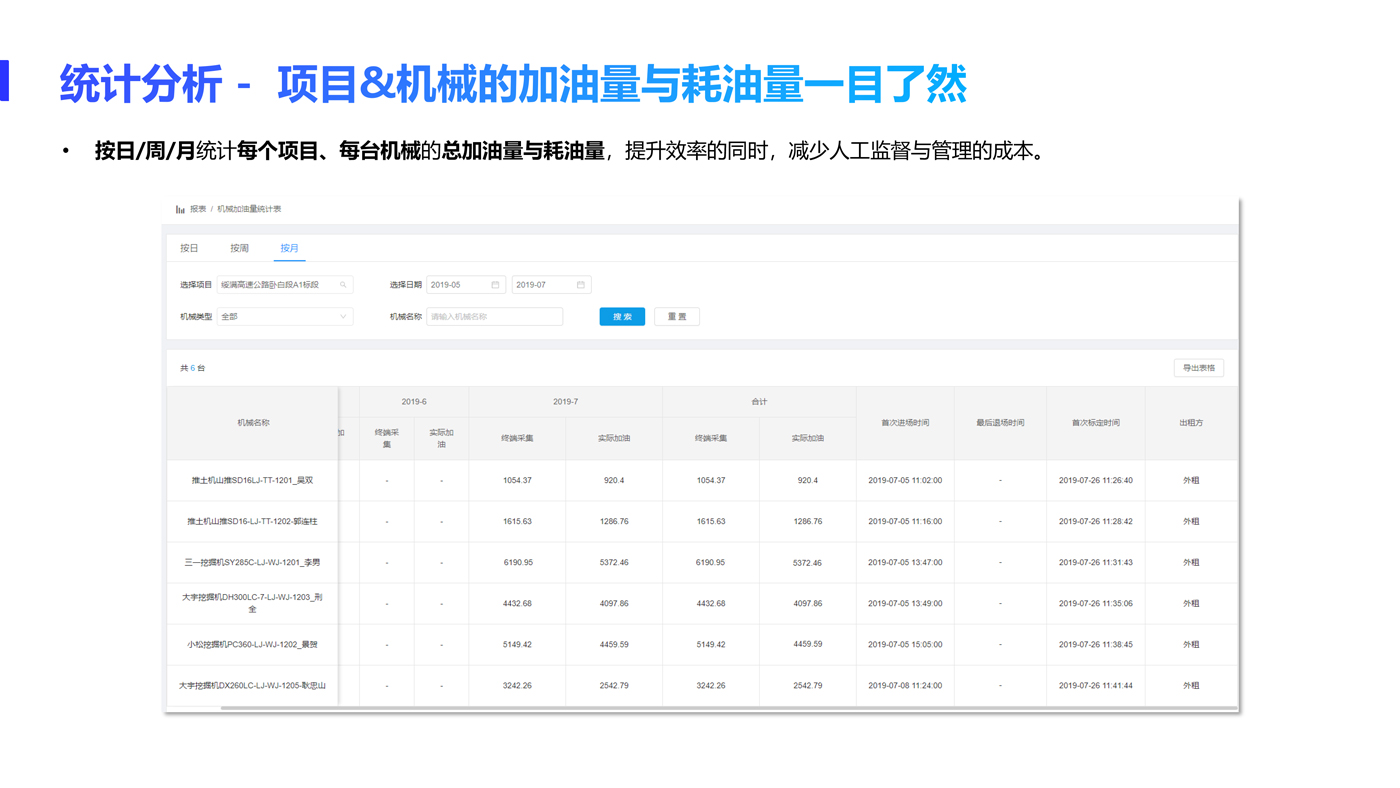The height and width of the screenshot is (788, 1400).
Task: Click the 合计 column group header
Action: coord(759,402)
